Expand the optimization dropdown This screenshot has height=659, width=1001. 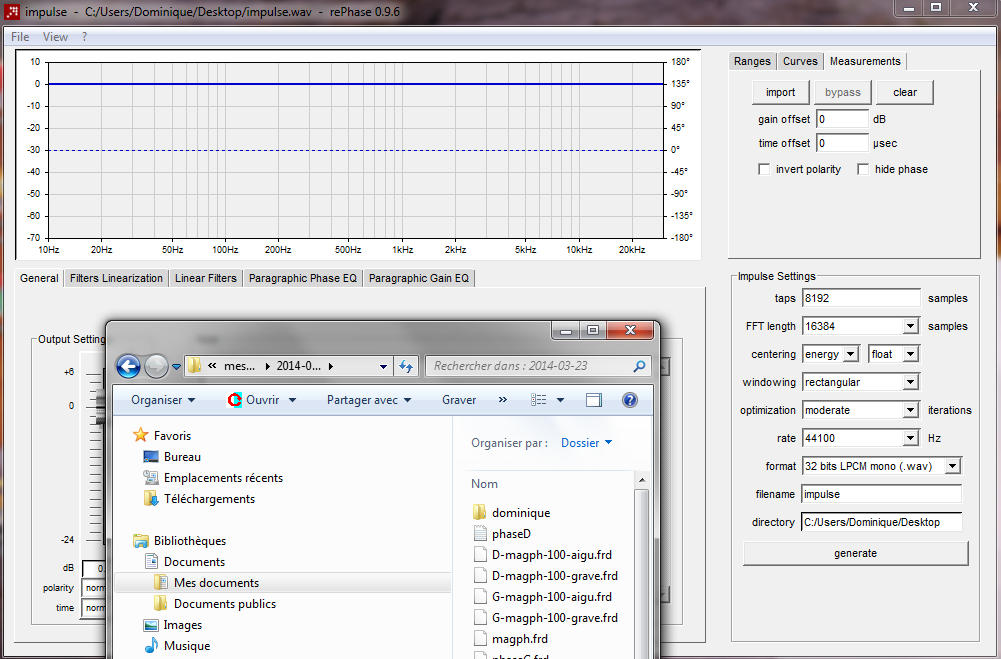coord(911,411)
